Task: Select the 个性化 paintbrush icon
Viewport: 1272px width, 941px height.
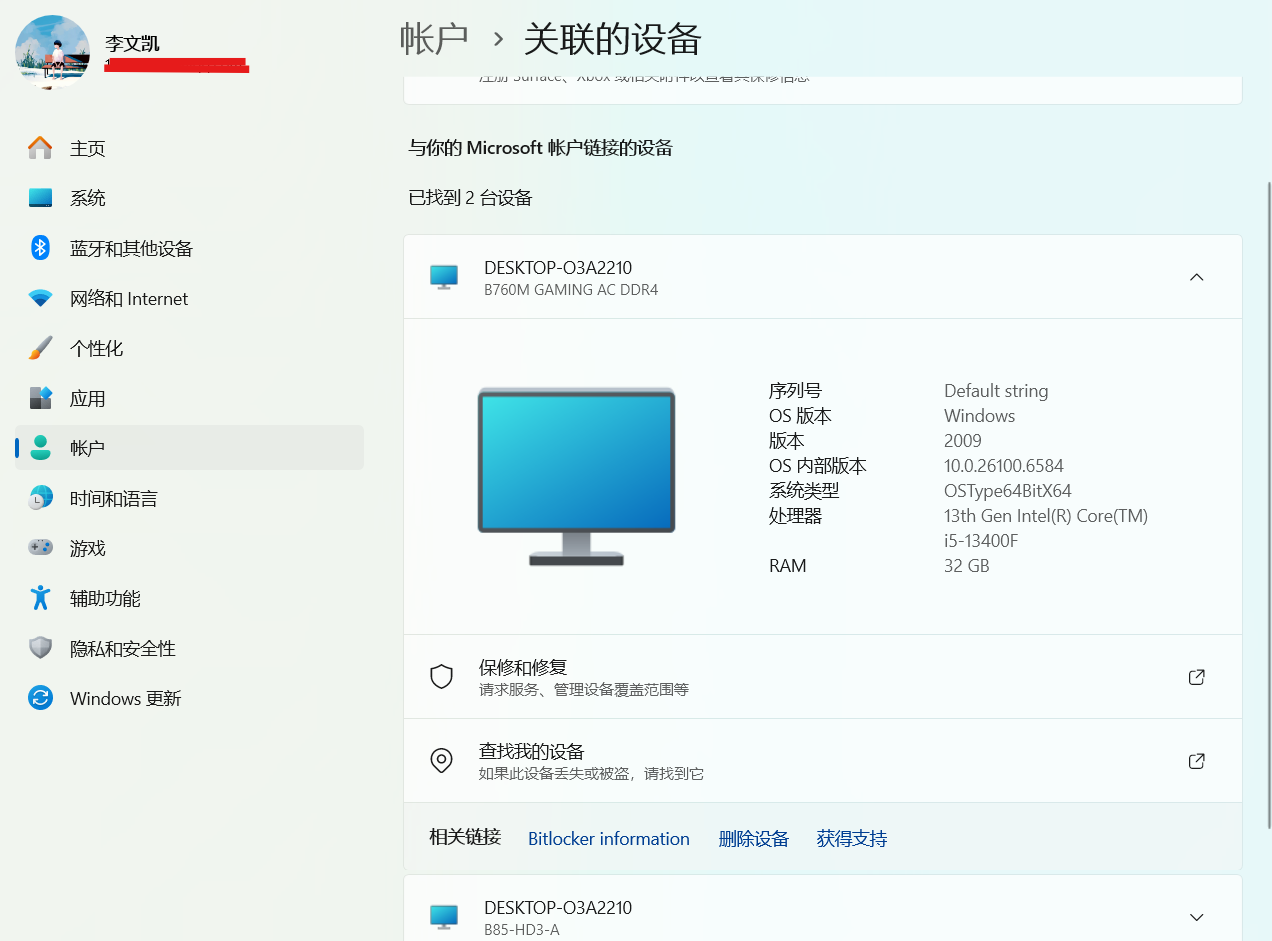Action: 40,348
